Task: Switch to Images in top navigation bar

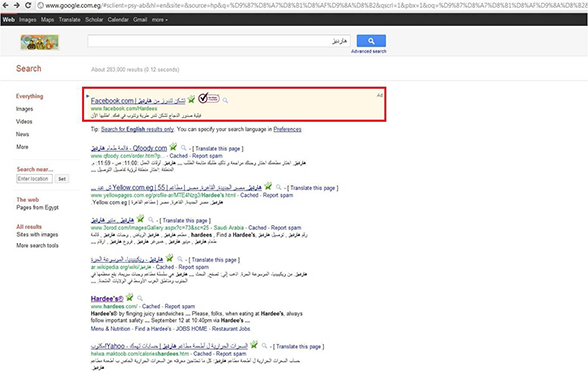Action: pyautogui.click(x=27, y=19)
